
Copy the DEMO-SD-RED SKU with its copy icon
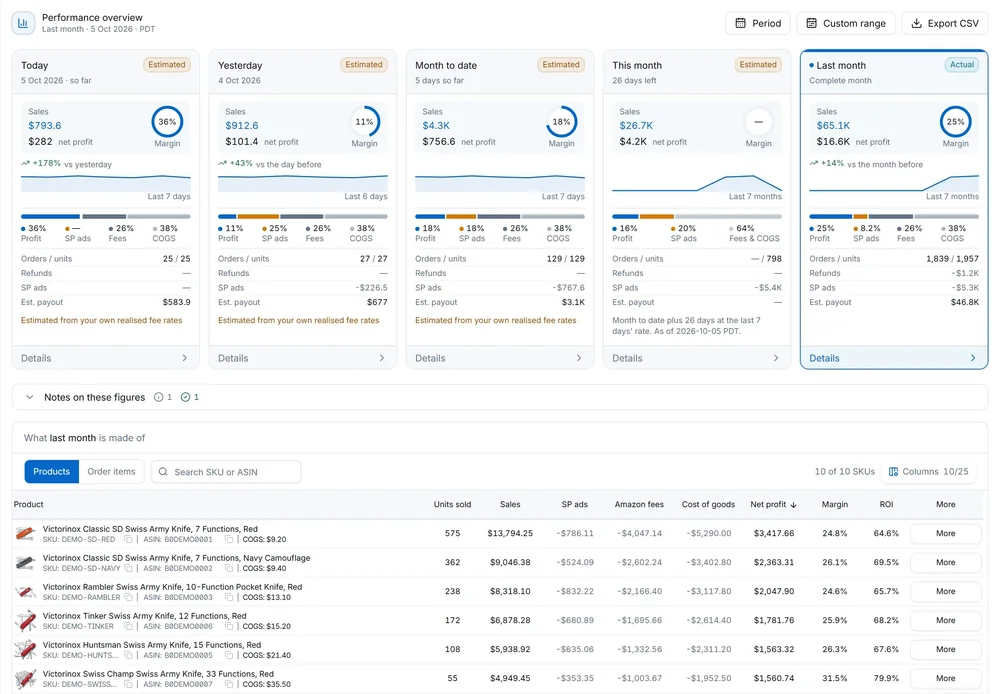128,540
